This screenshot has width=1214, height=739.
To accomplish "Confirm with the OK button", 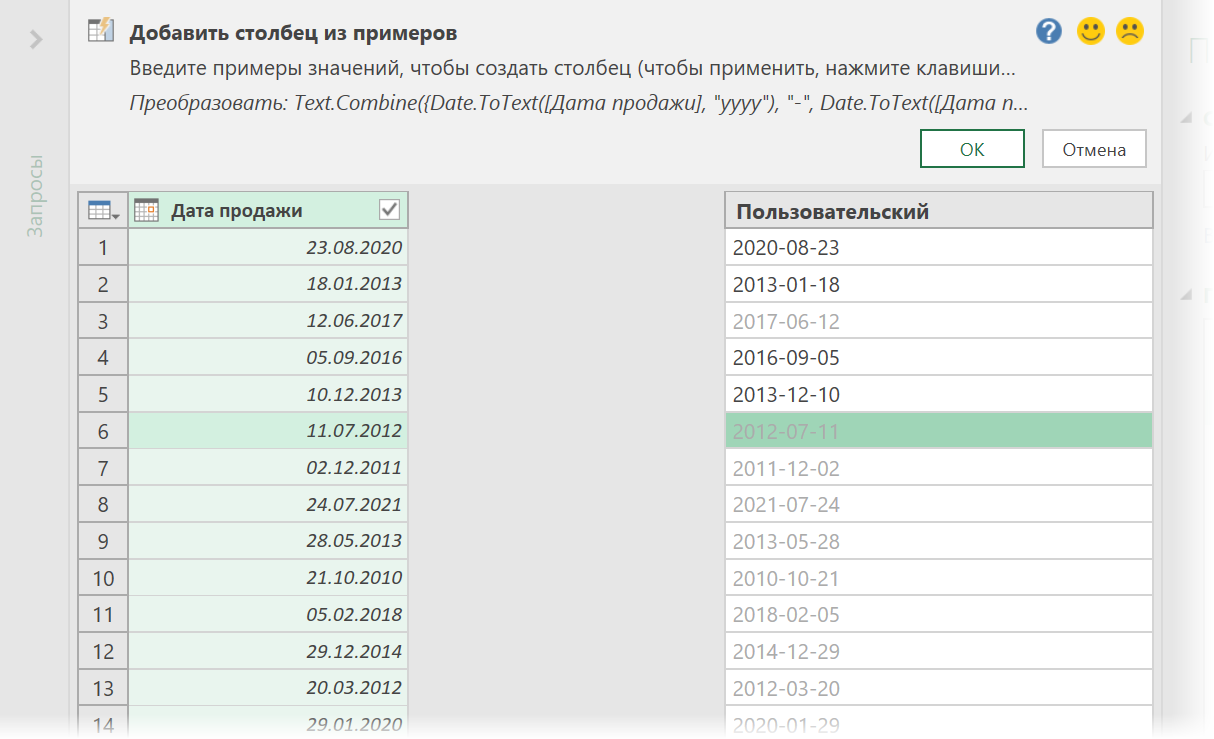I will point(972,149).
